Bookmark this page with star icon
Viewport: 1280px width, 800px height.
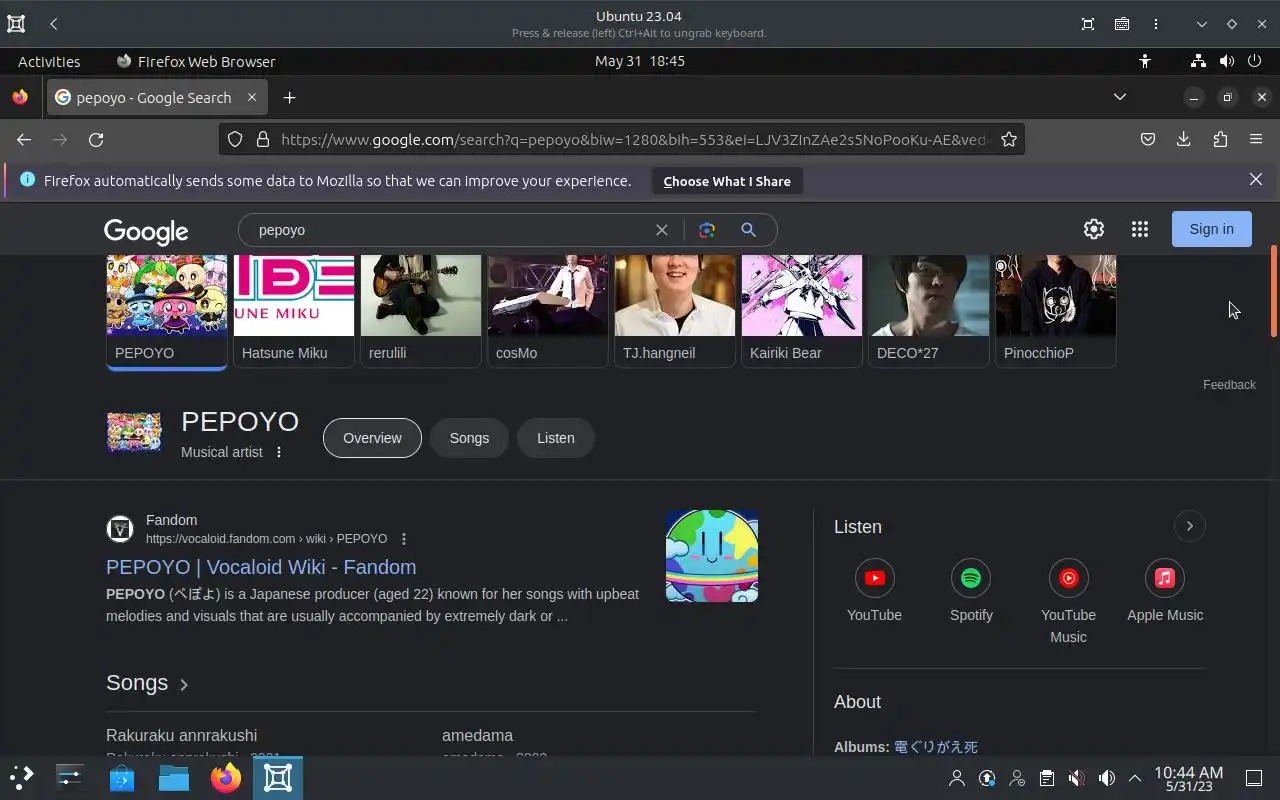pos(1009,140)
